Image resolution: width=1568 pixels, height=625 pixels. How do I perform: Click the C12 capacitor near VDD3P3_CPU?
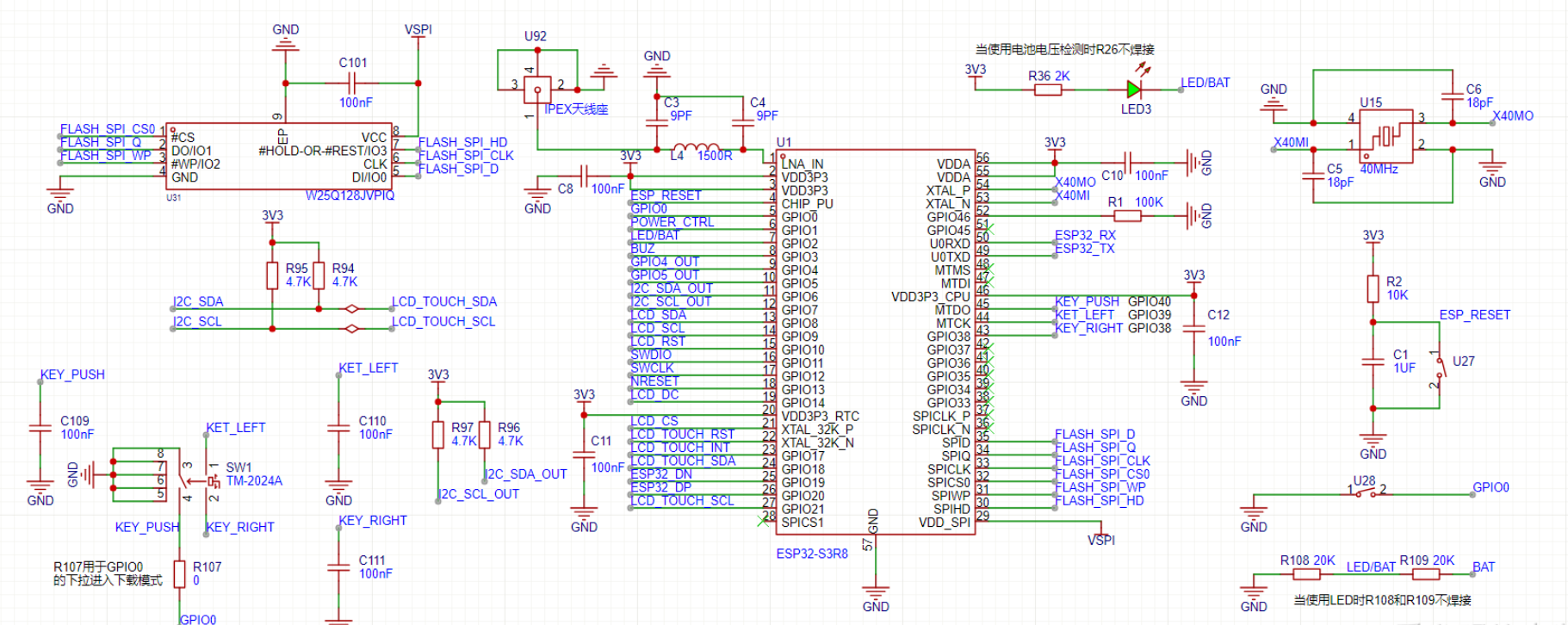[1193, 328]
